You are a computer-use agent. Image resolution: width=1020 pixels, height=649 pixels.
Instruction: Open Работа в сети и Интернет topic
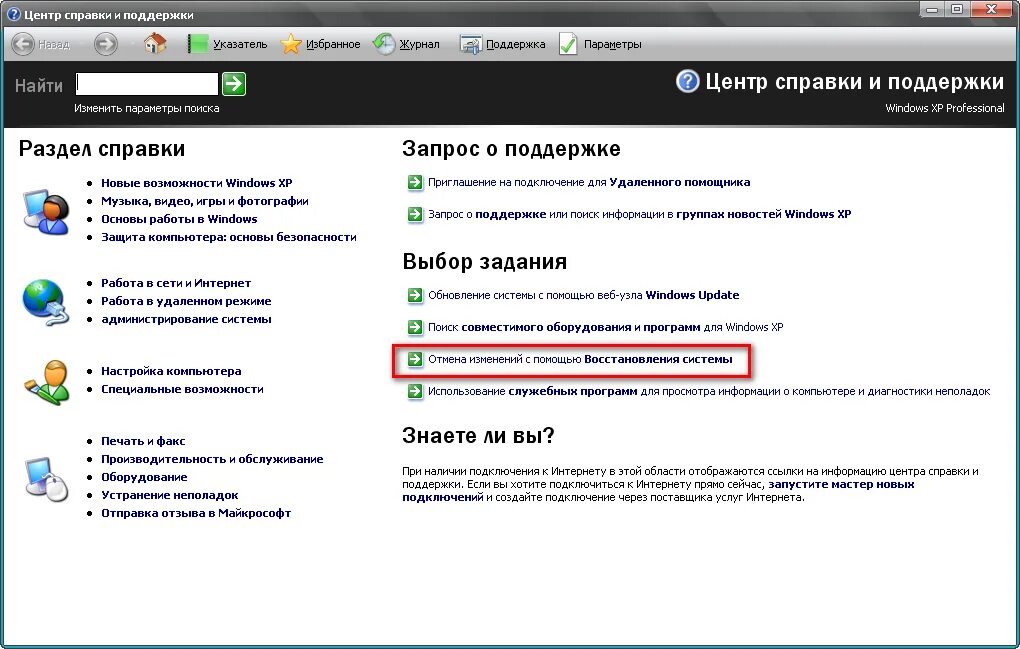pyautogui.click(x=176, y=283)
